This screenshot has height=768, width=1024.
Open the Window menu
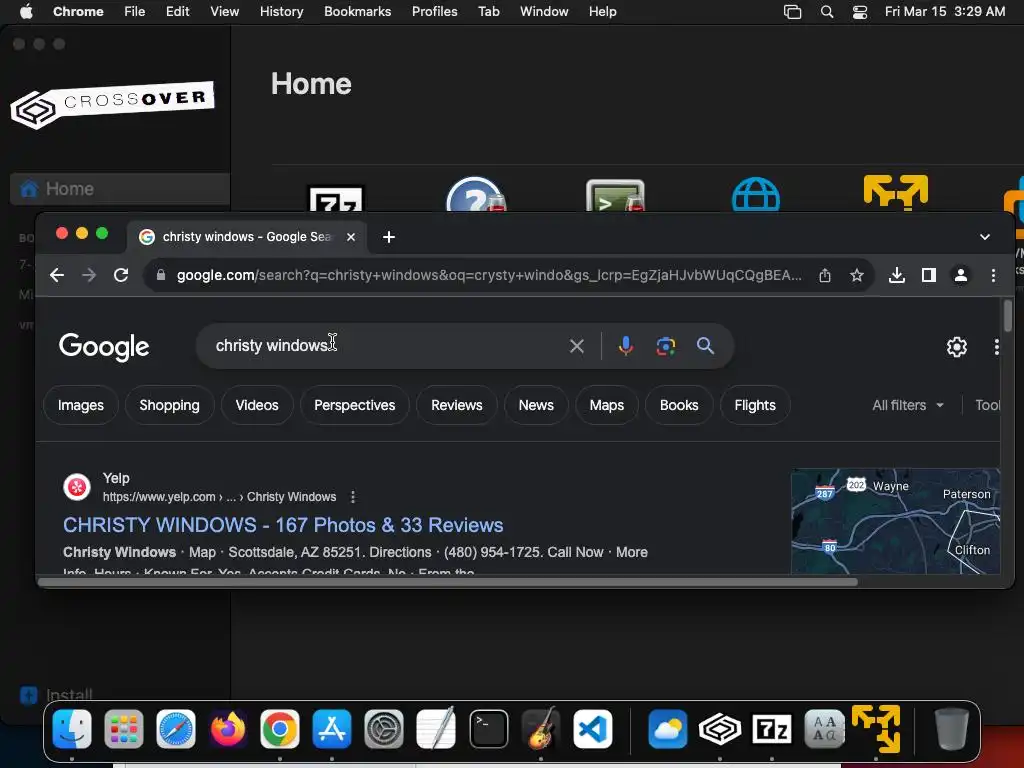point(544,12)
